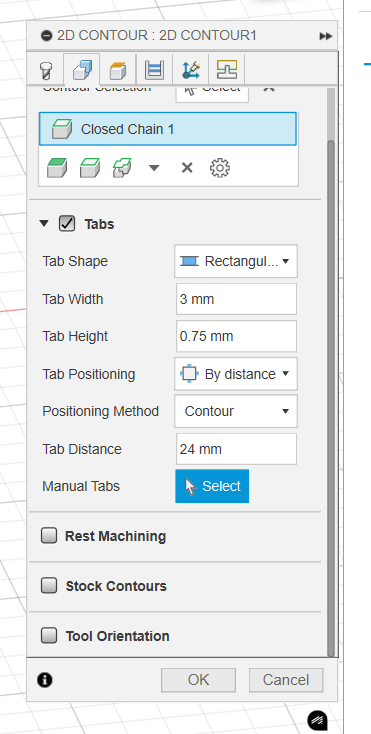The width and height of the screenshot is (371, 734).
Task: Click the gear settings icon under Closed Chain
Action: (219, 168)
